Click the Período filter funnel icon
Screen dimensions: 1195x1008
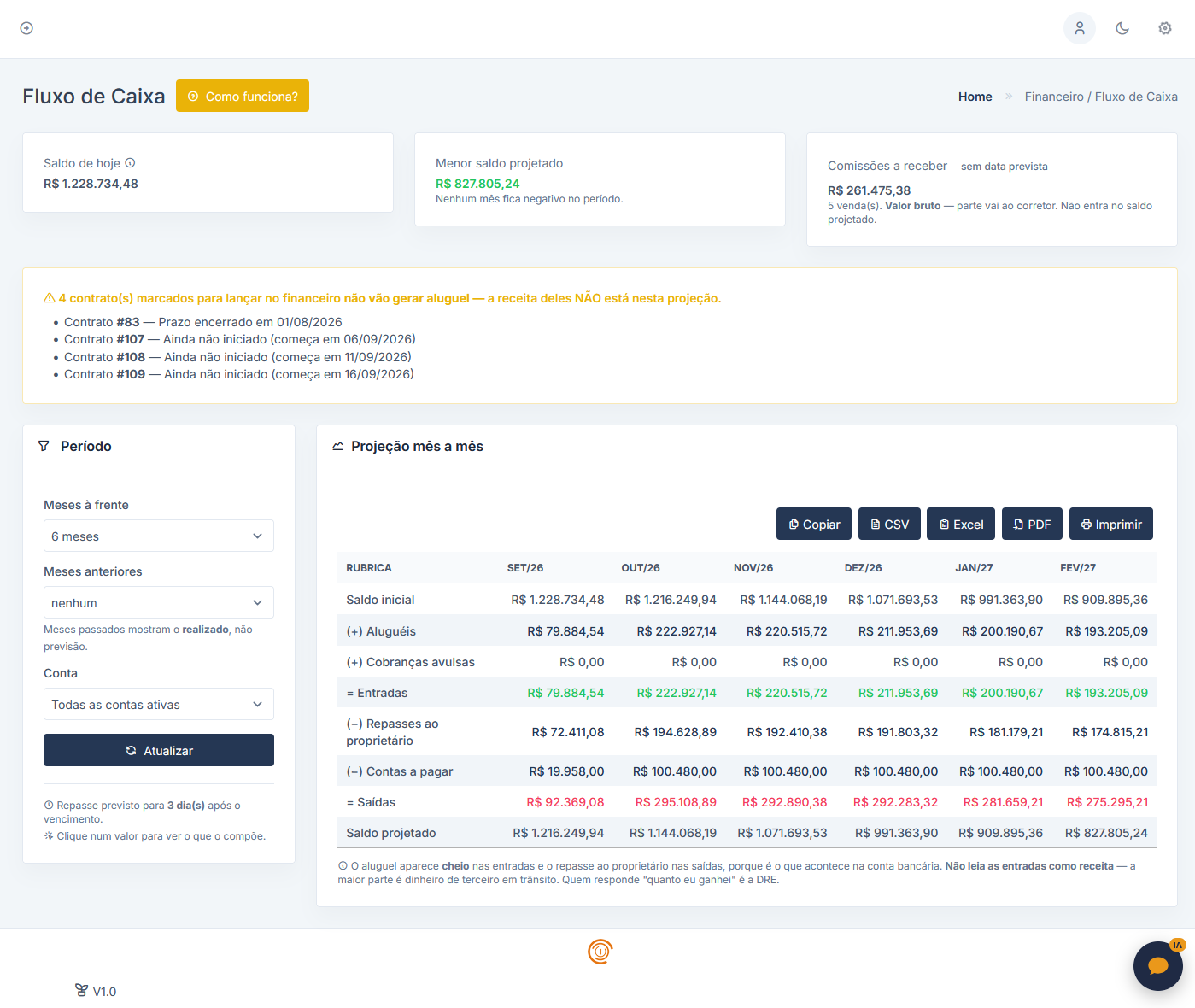coord(44,446)
